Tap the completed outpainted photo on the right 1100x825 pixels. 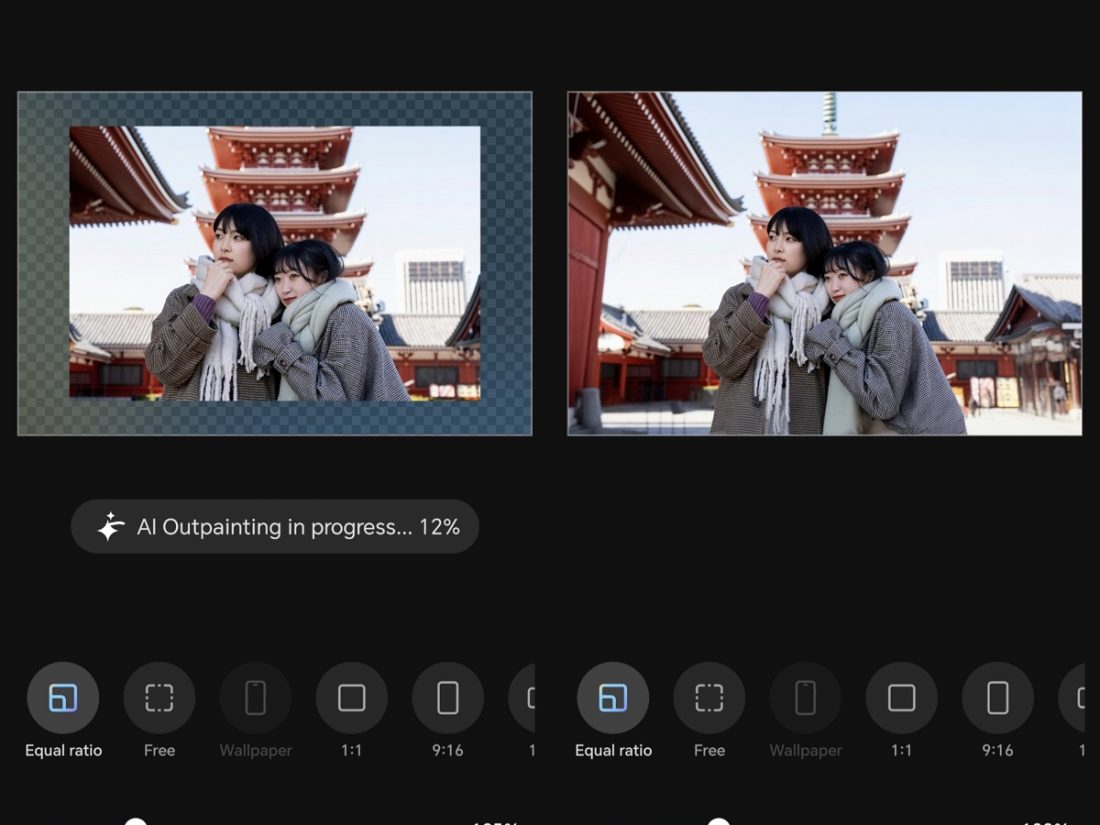click(824, 264)
